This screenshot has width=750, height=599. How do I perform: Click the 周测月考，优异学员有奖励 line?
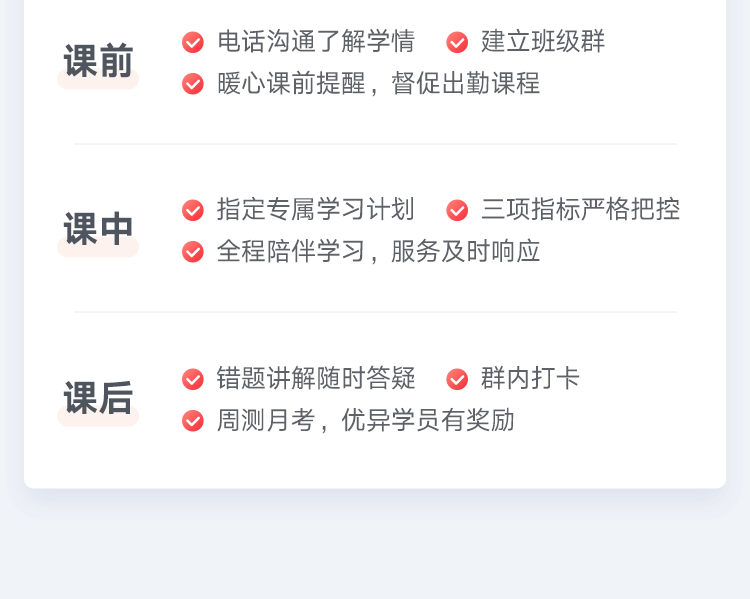365,421
